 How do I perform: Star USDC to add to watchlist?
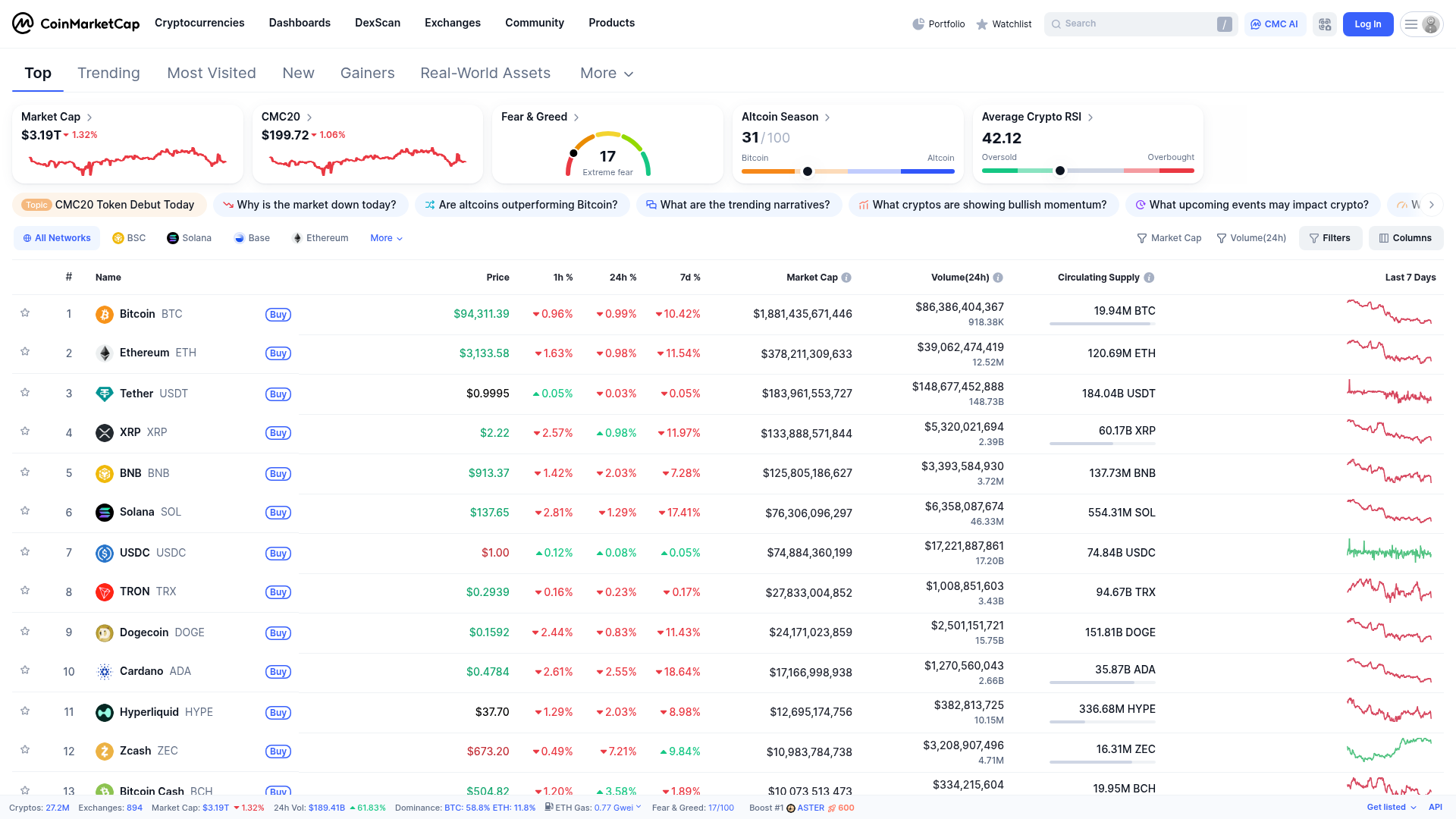25,551
